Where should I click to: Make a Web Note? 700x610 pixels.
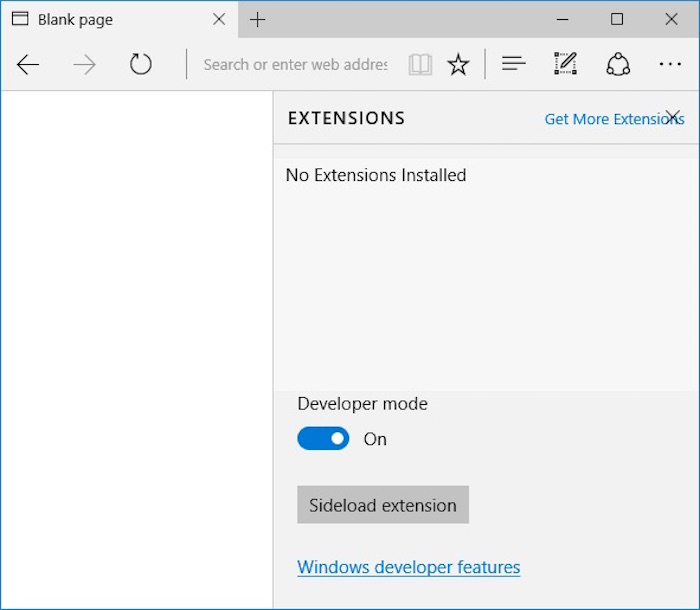click(x=566, y=65)
